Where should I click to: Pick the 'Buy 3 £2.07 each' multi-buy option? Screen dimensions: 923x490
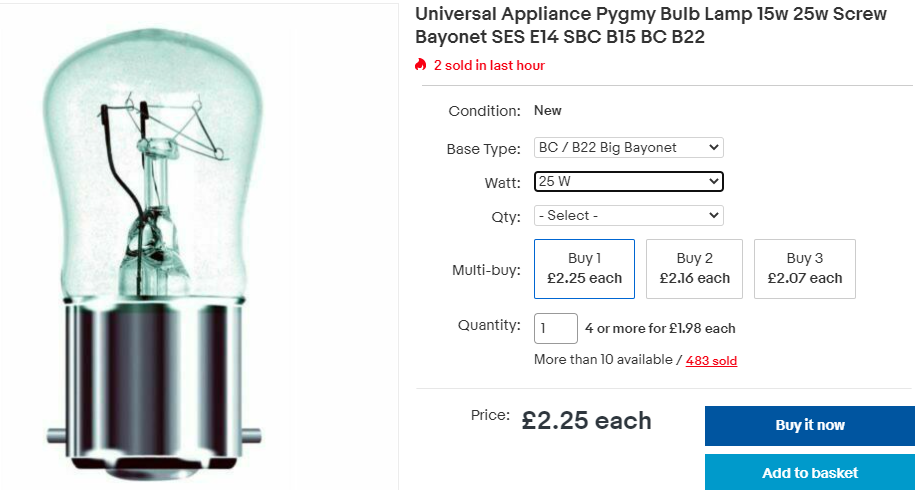coord(804,268)
